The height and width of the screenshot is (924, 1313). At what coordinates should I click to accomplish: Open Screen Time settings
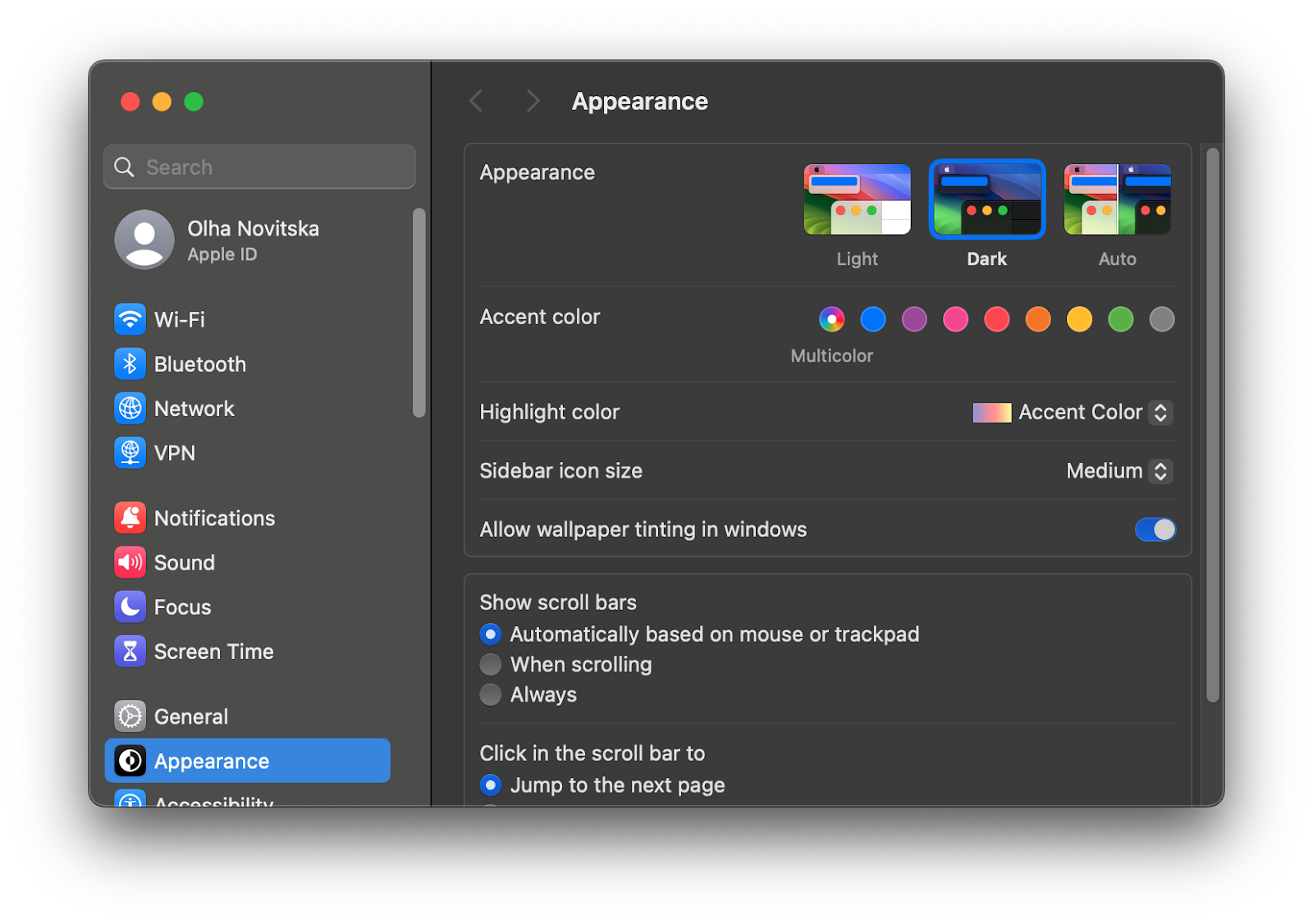click(213, 651)
